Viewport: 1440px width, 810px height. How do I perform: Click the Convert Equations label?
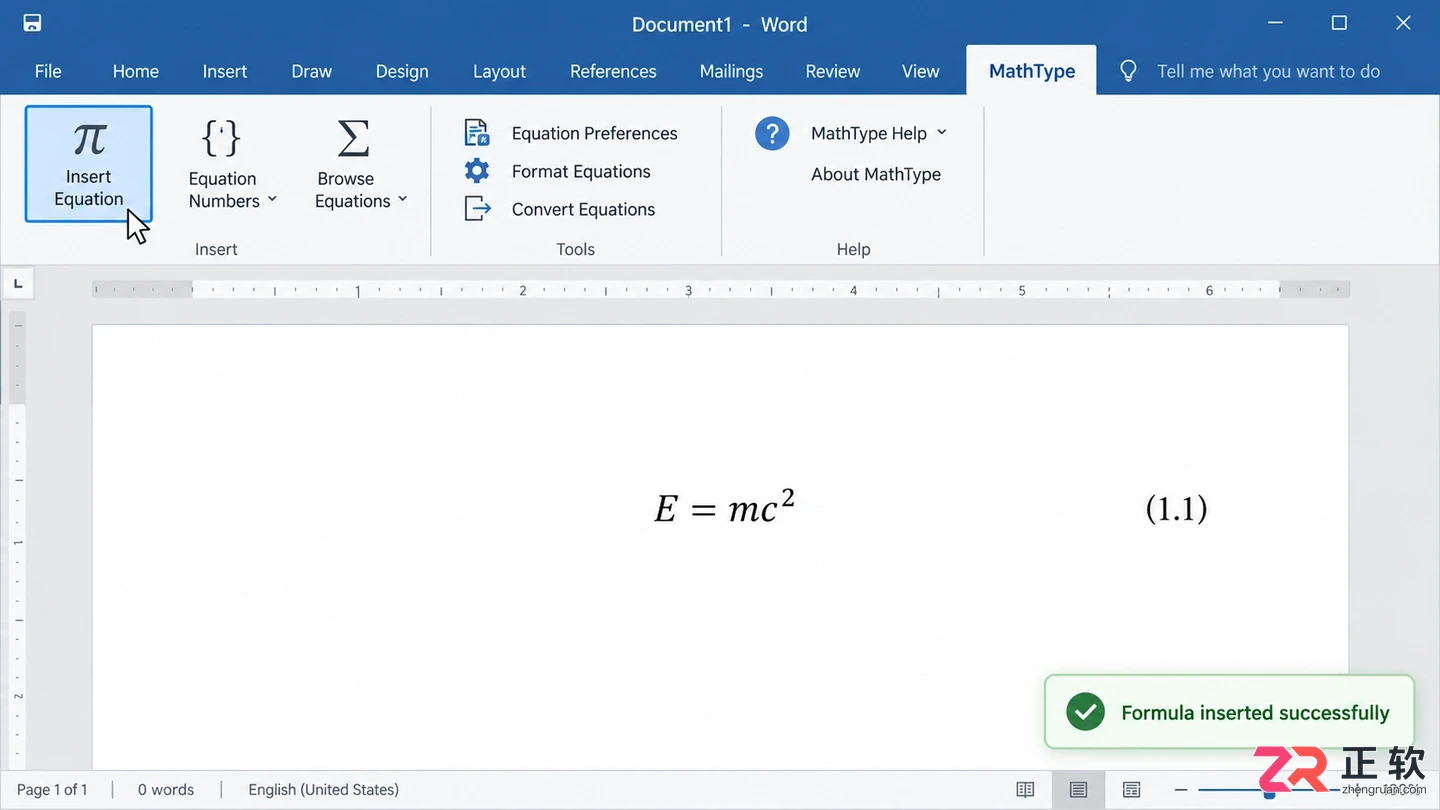pos(583,209)
